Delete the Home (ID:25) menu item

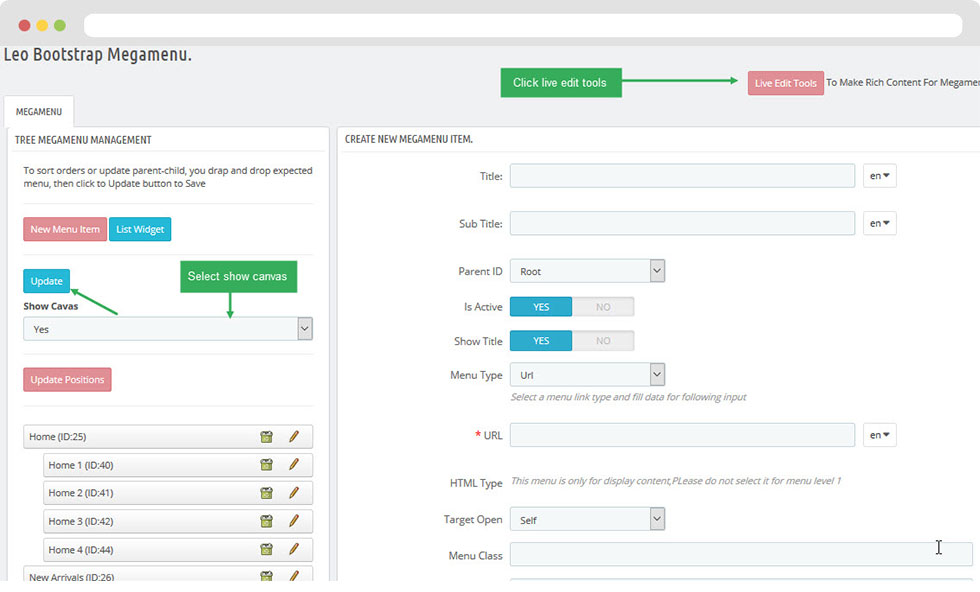point(266,436)
